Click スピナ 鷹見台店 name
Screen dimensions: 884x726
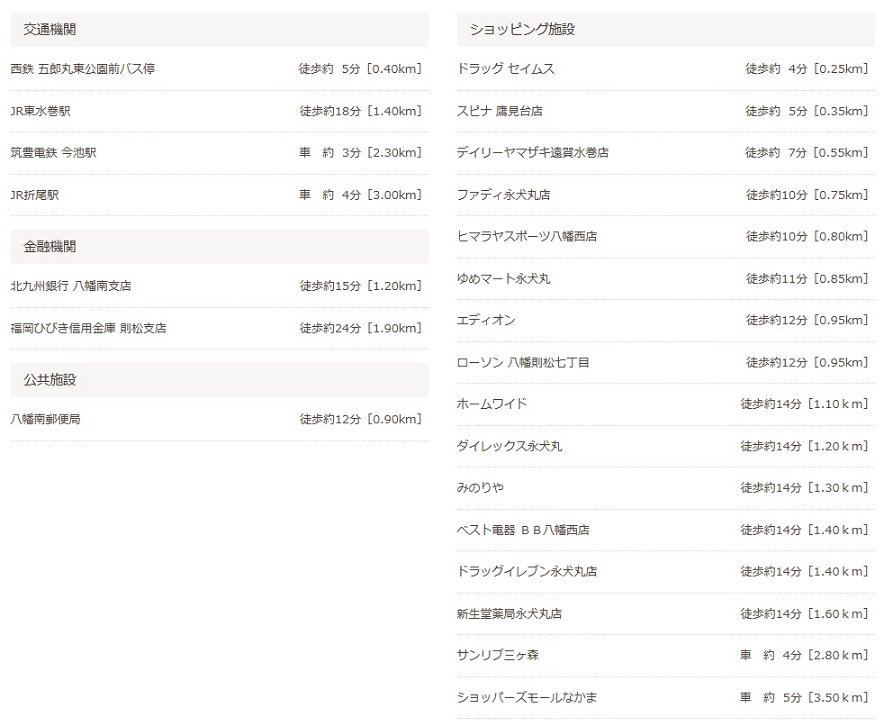pos(500,111)
